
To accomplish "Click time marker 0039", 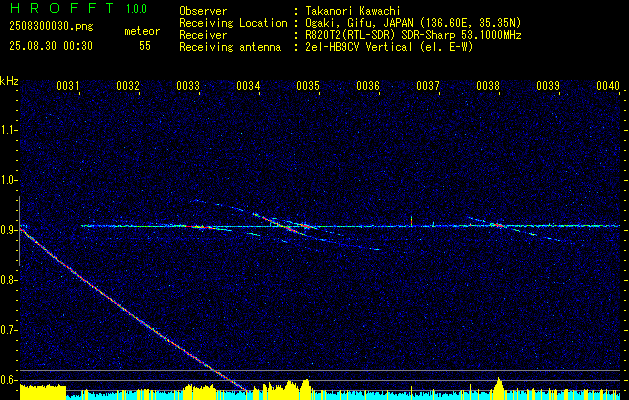I will [548, 86].
